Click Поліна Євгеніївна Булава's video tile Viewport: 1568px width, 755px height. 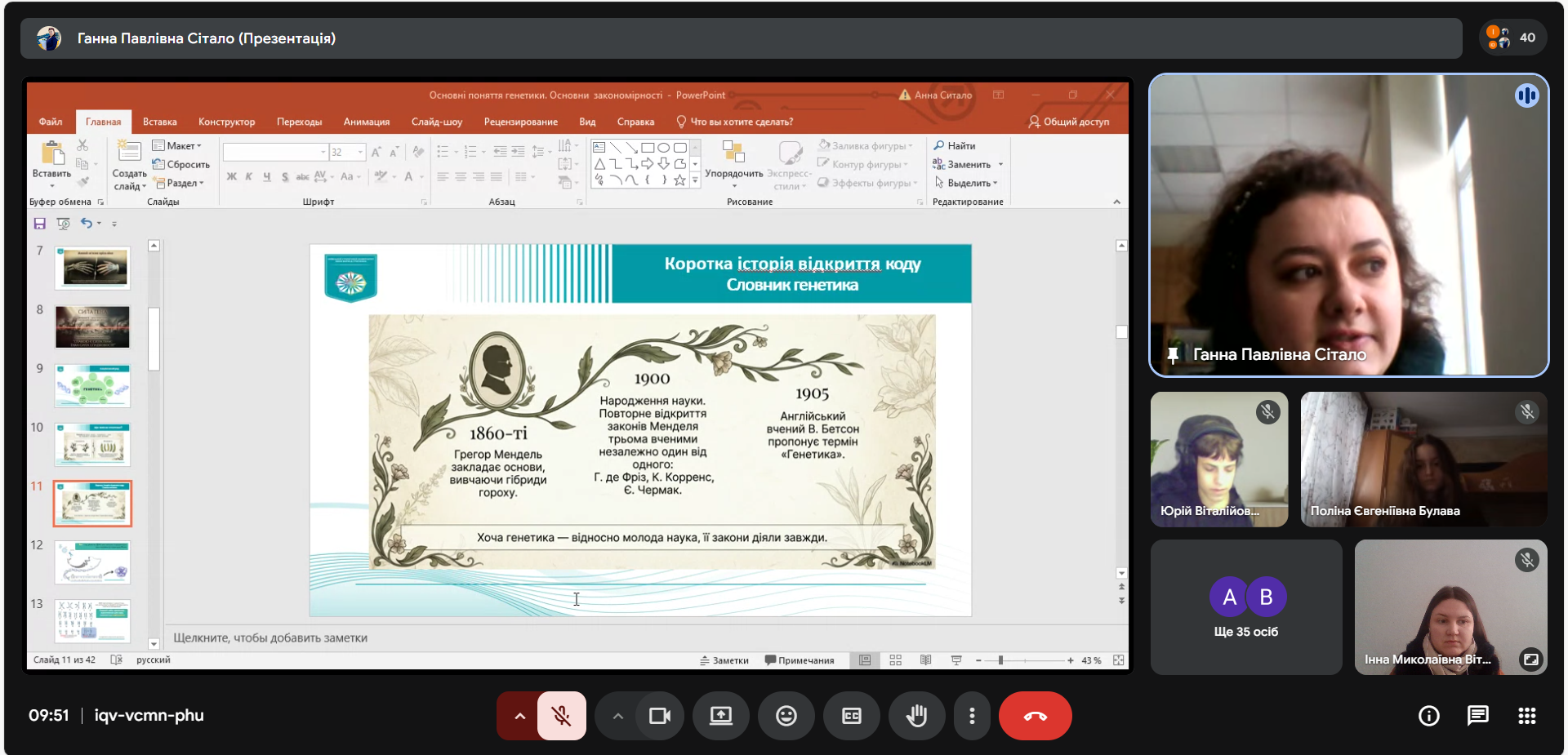click(1423, 459)
